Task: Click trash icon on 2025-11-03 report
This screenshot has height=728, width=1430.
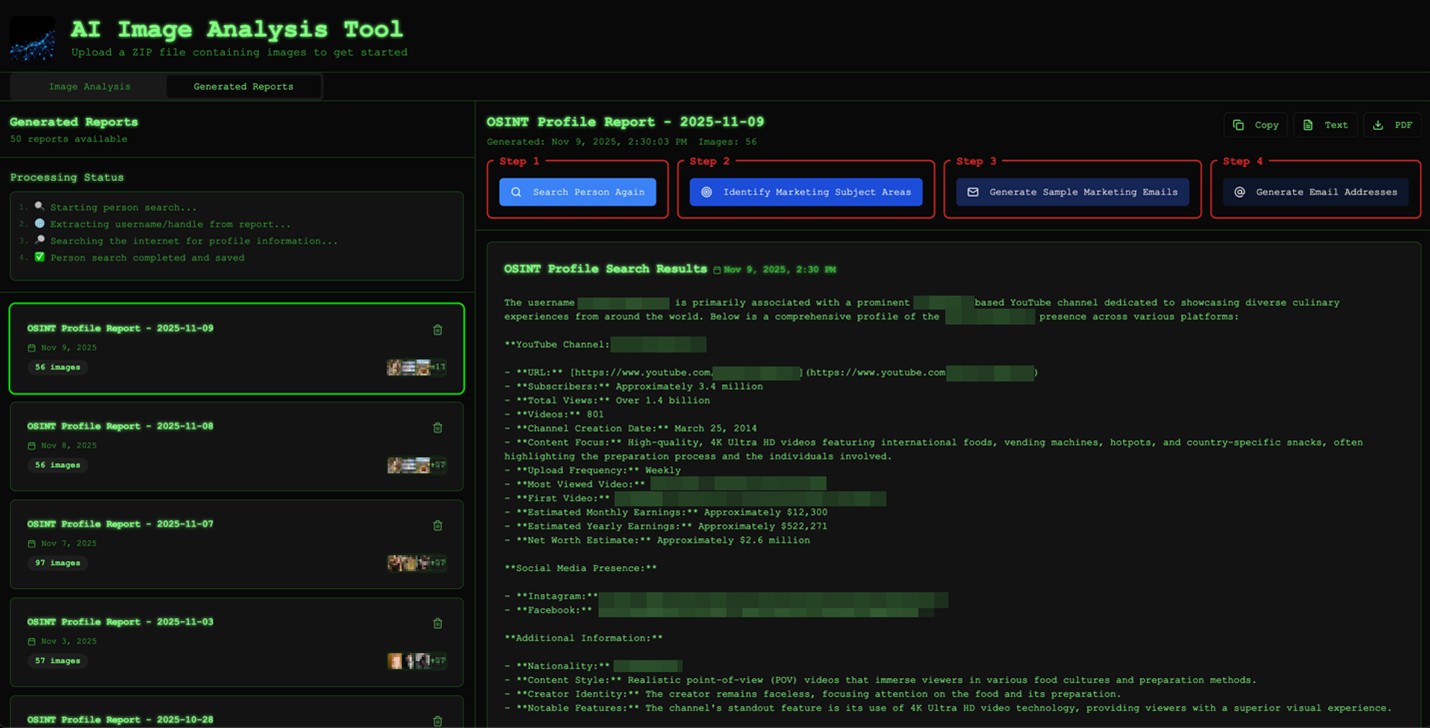Action: [x=437, y=624]
